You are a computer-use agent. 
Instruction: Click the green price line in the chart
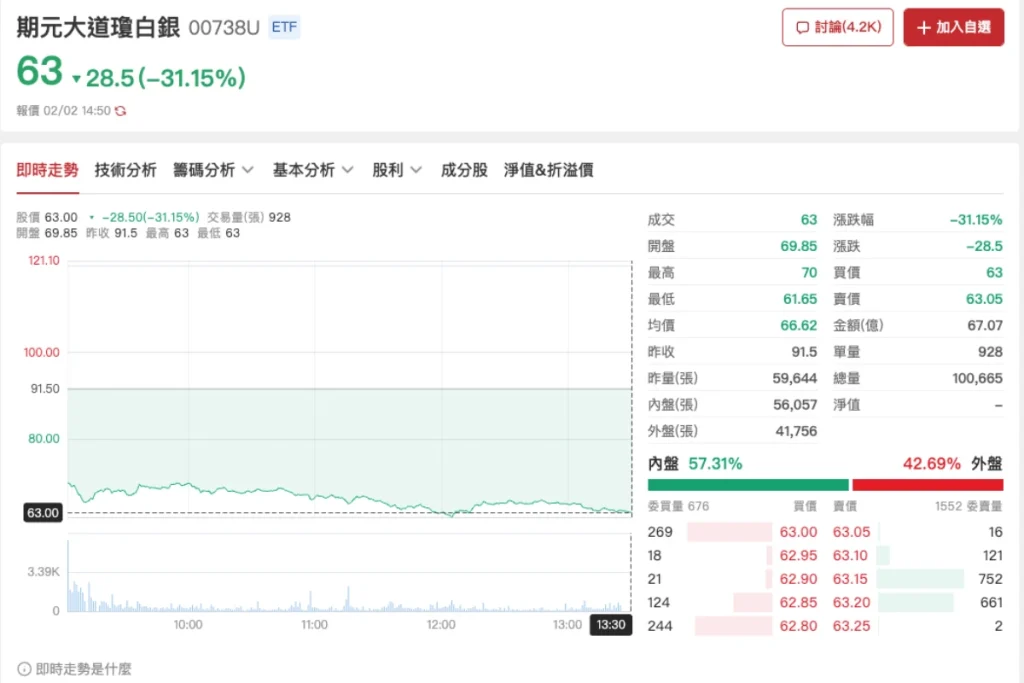click(349, 500)
